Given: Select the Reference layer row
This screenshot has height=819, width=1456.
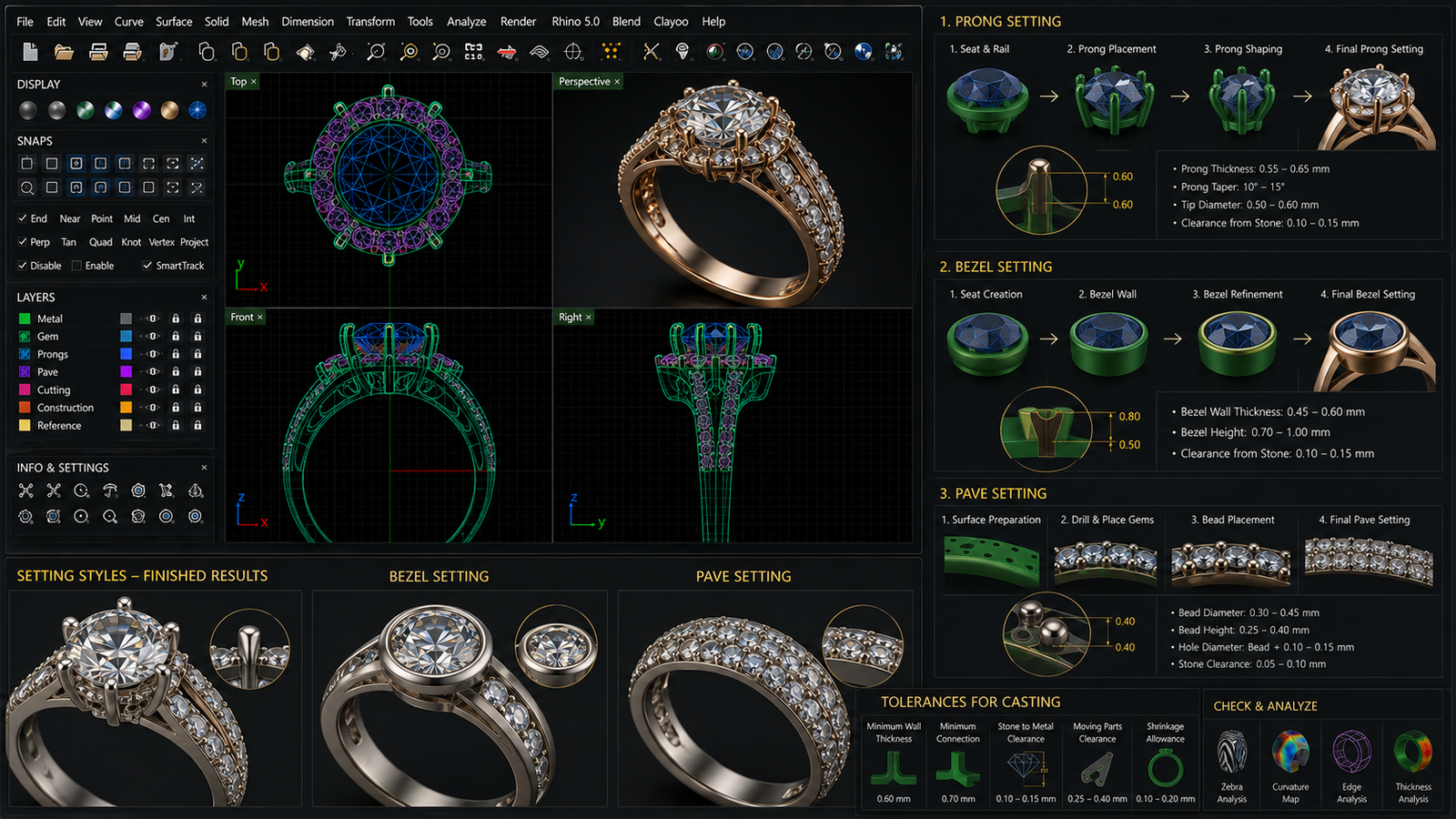Looking at the screenshot, I should click(111, 426).
